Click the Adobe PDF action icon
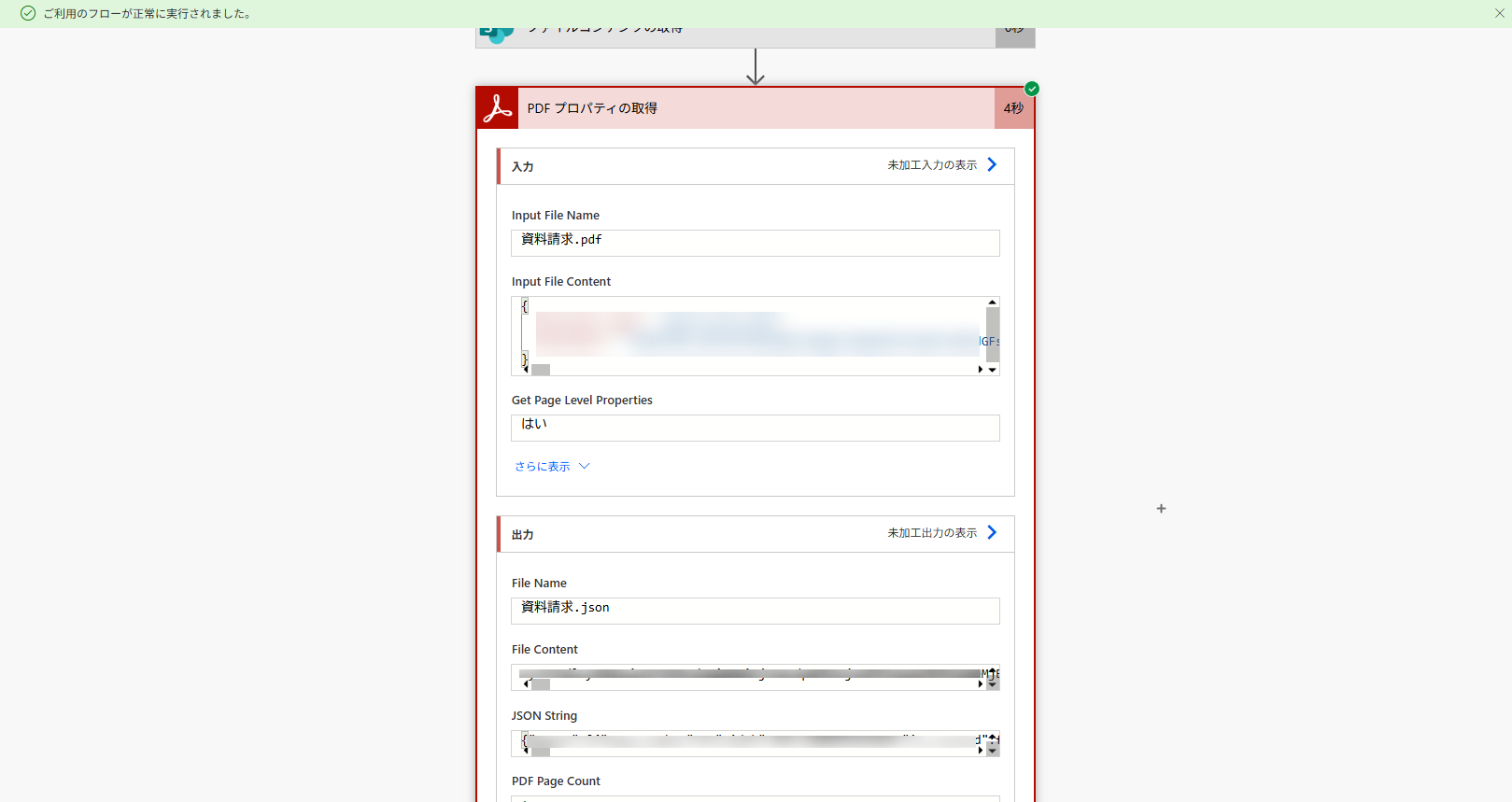Screen dimensions: 1512x802 [498, 108]
